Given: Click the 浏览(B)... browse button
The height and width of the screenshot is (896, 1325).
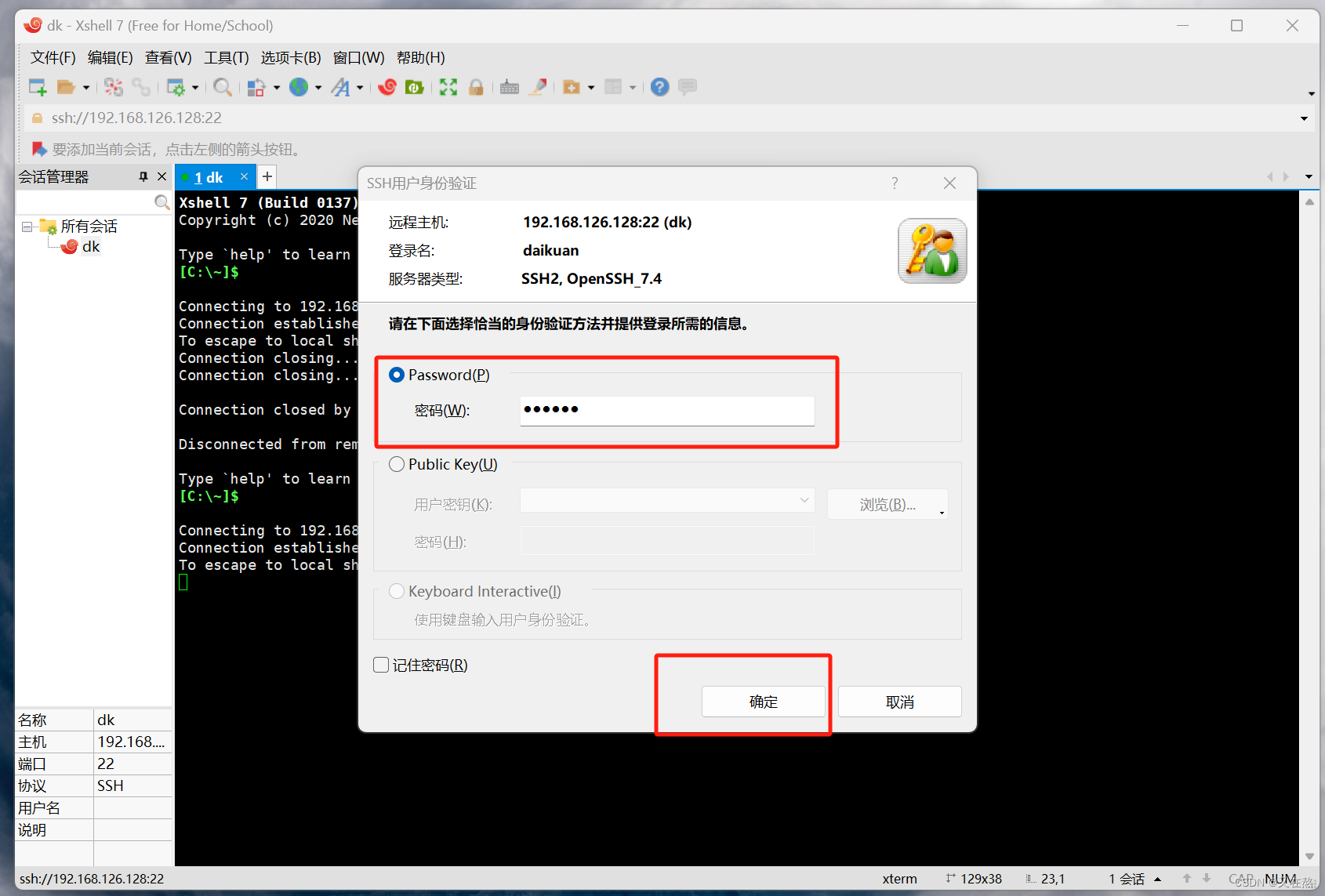Looking at the screenshot, I should point(888,504).
